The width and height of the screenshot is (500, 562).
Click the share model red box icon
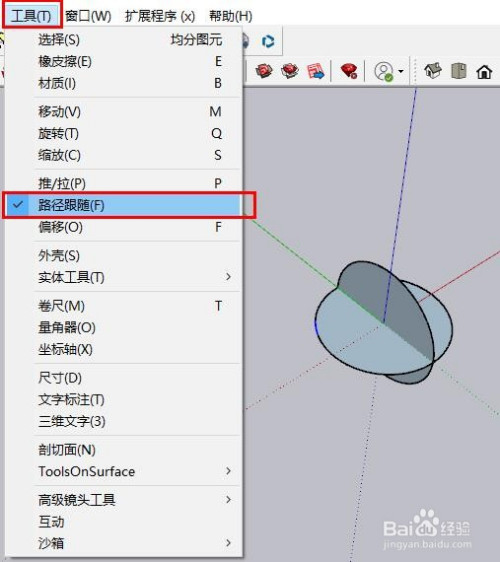[290, 71]
